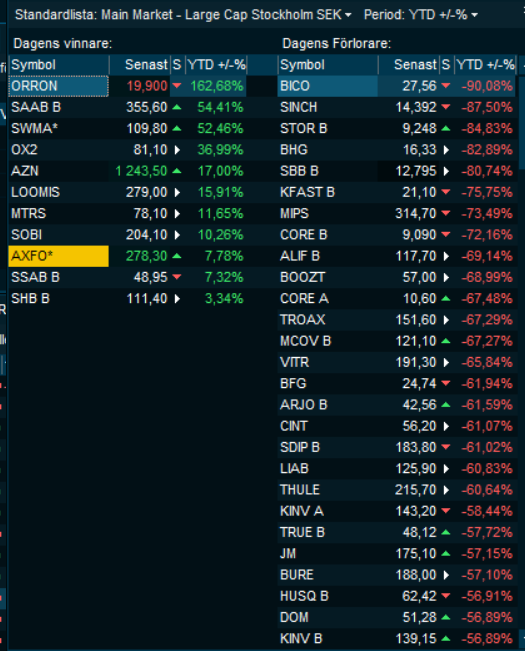The height and width of the screenshot is (651, 525).
Task: Select the VITR symbol
Action: pyautogui.click(x=294, y=362)
